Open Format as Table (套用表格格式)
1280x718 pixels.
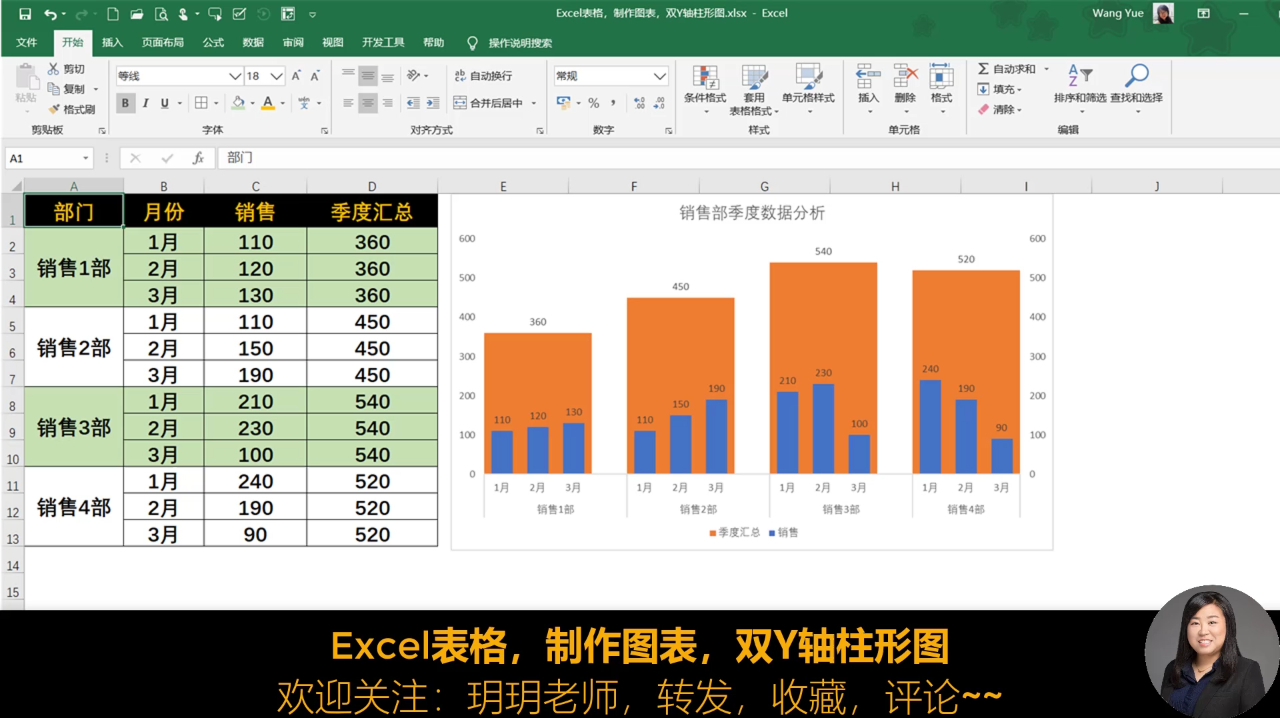click(754, 90)
